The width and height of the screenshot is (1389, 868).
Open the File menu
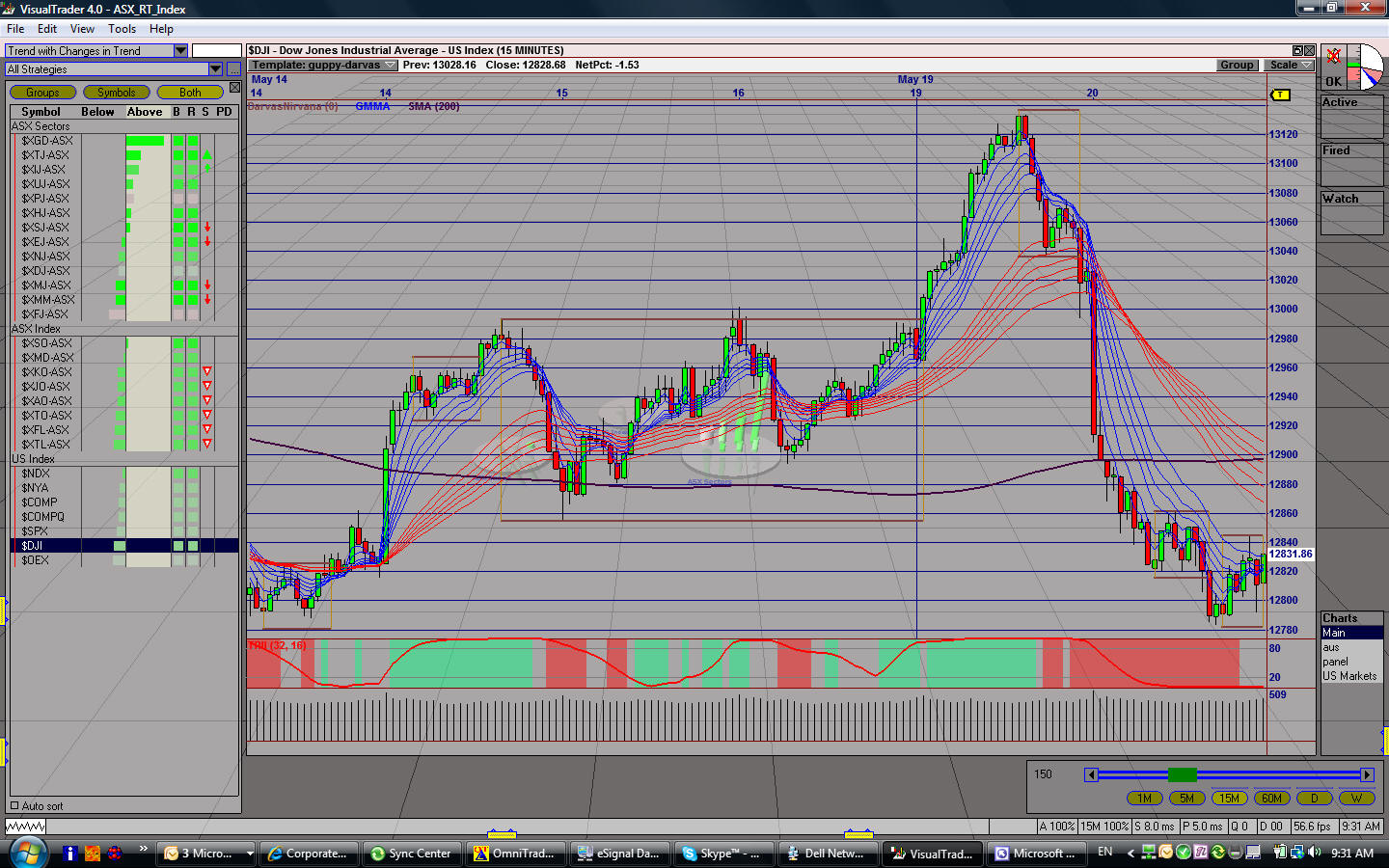[x=15, y=29]
